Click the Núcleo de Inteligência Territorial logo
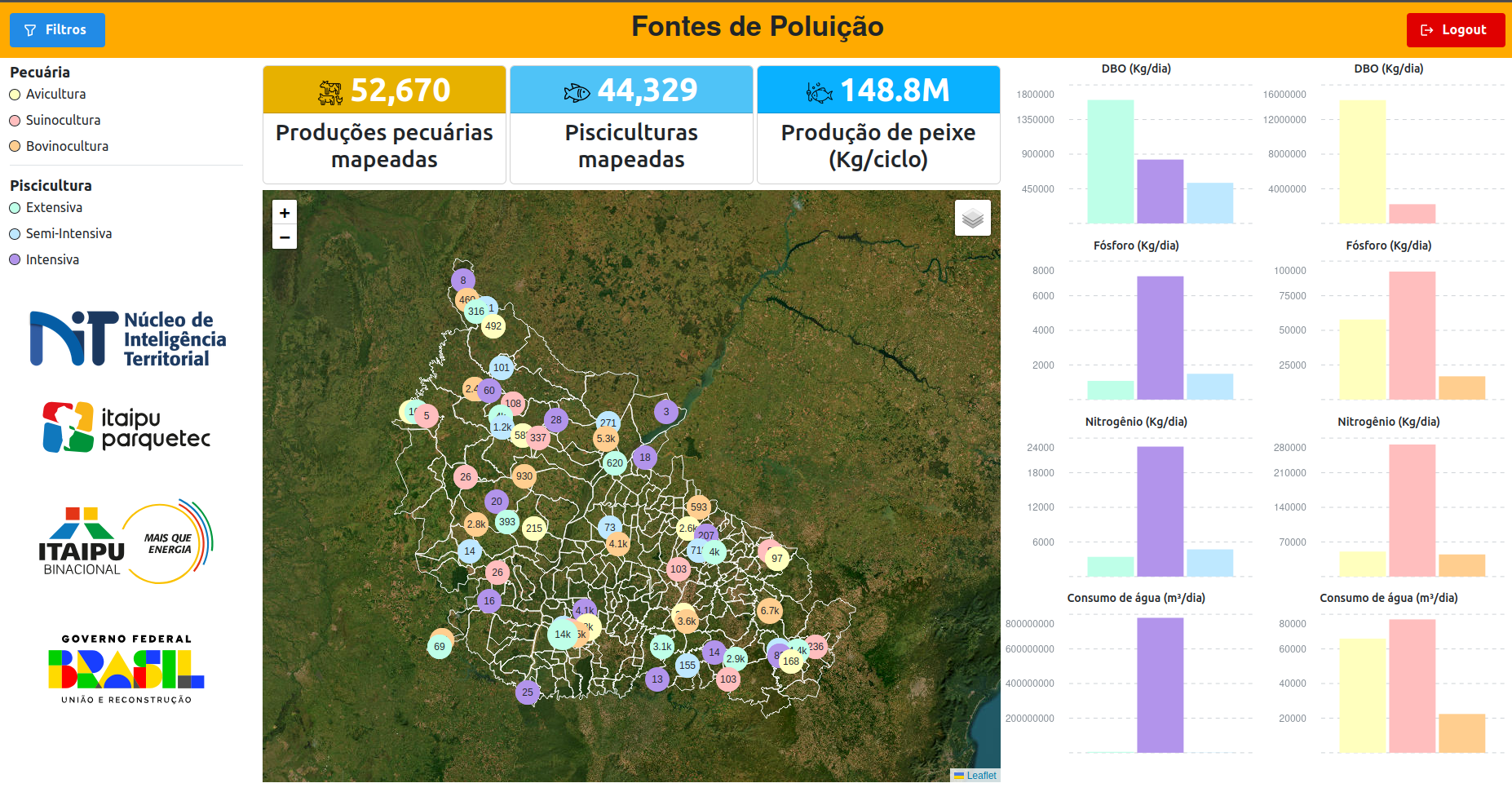This screenshot has height=792, width=1512. pos(128,336)
